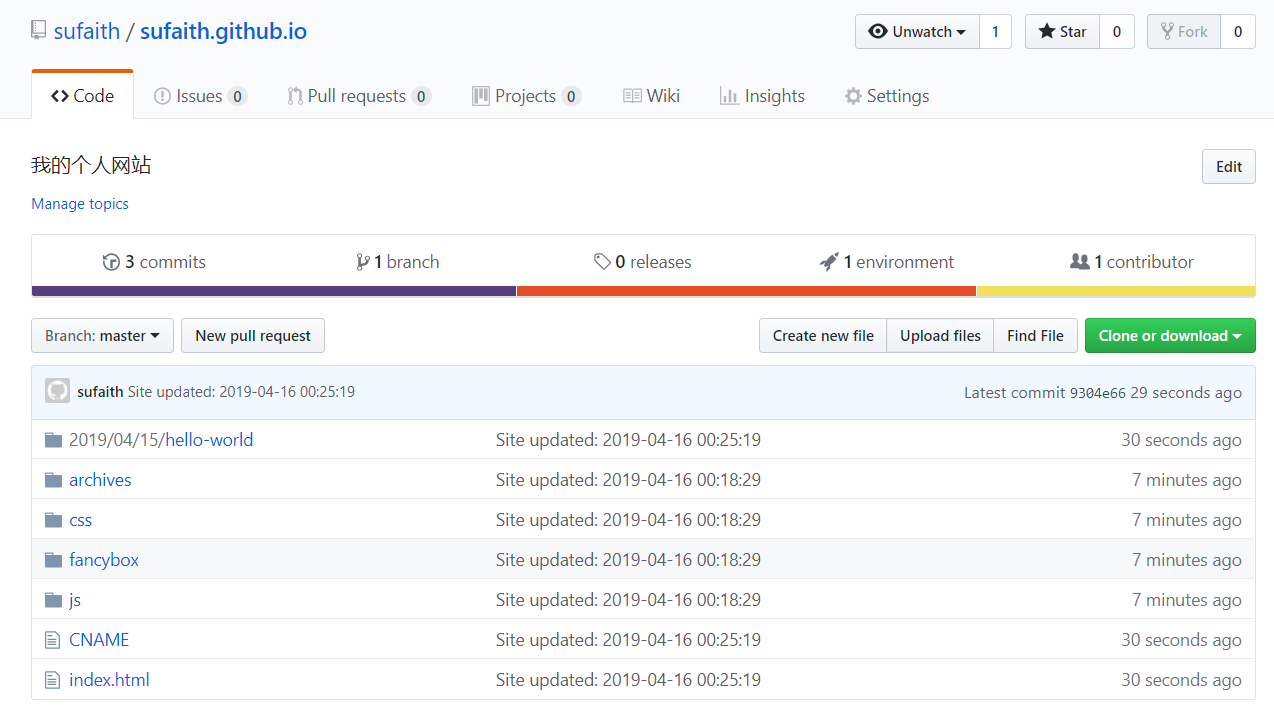The image size is (1274, 709).
Task: Click the css folder icon
Action: pos(52,519)
